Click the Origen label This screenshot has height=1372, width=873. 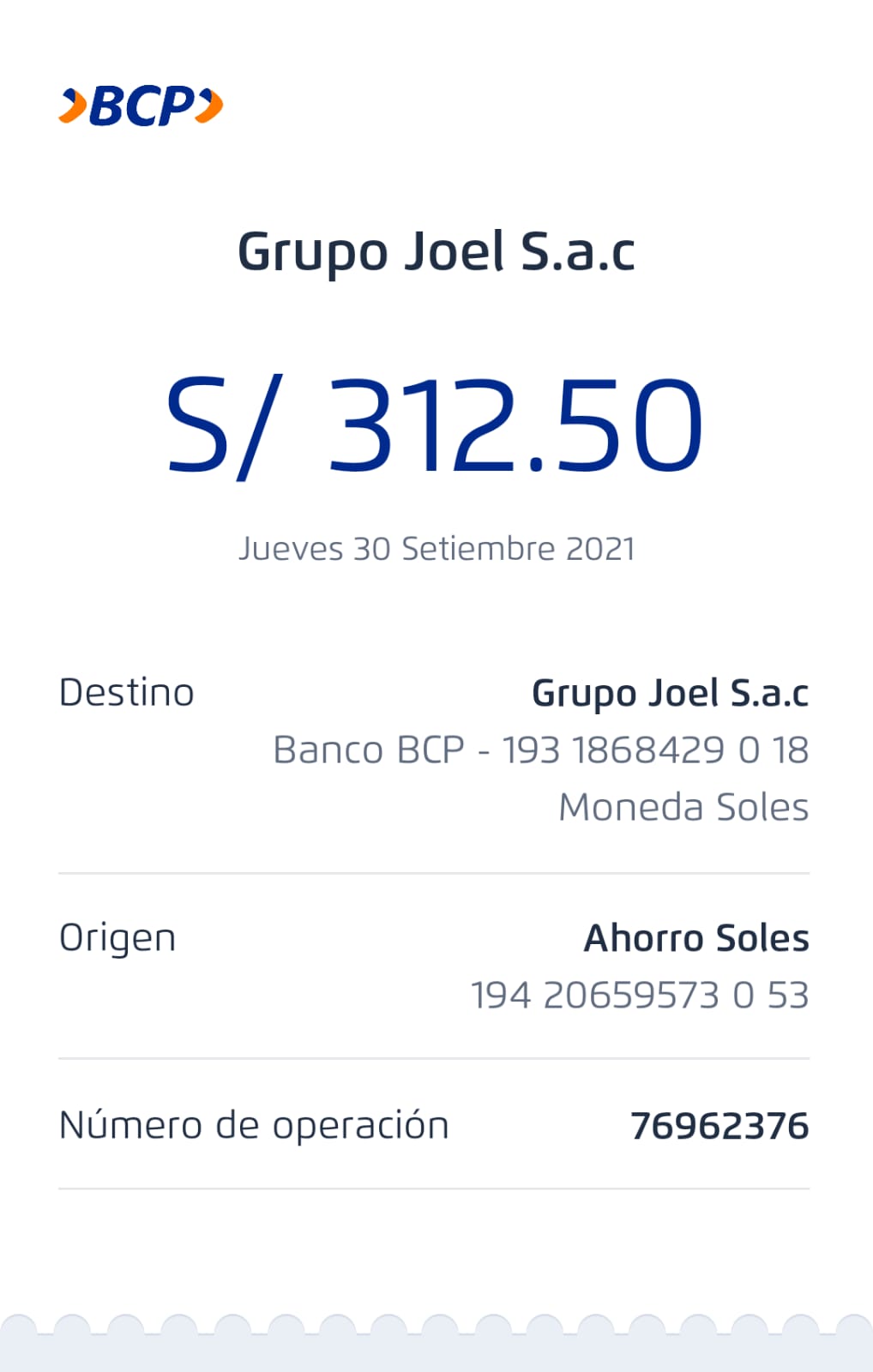click(117, 938)
